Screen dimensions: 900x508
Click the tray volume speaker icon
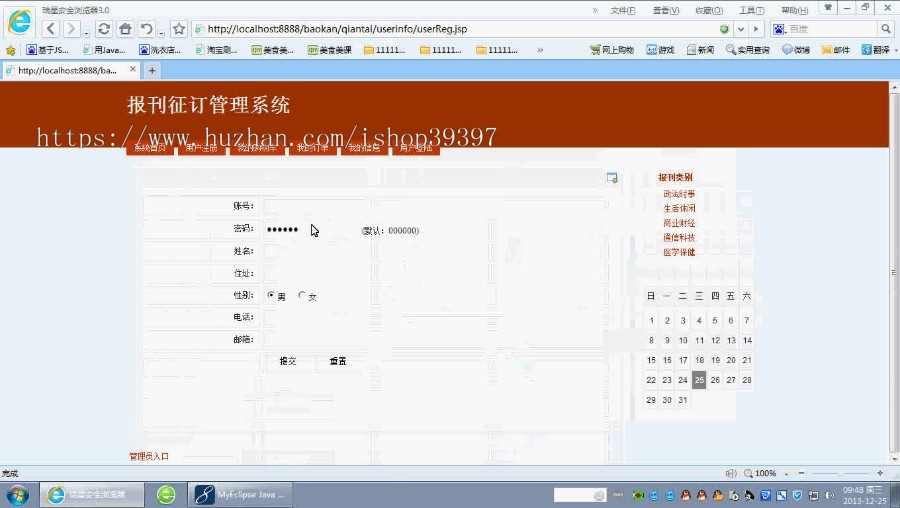tap(829, 495)
